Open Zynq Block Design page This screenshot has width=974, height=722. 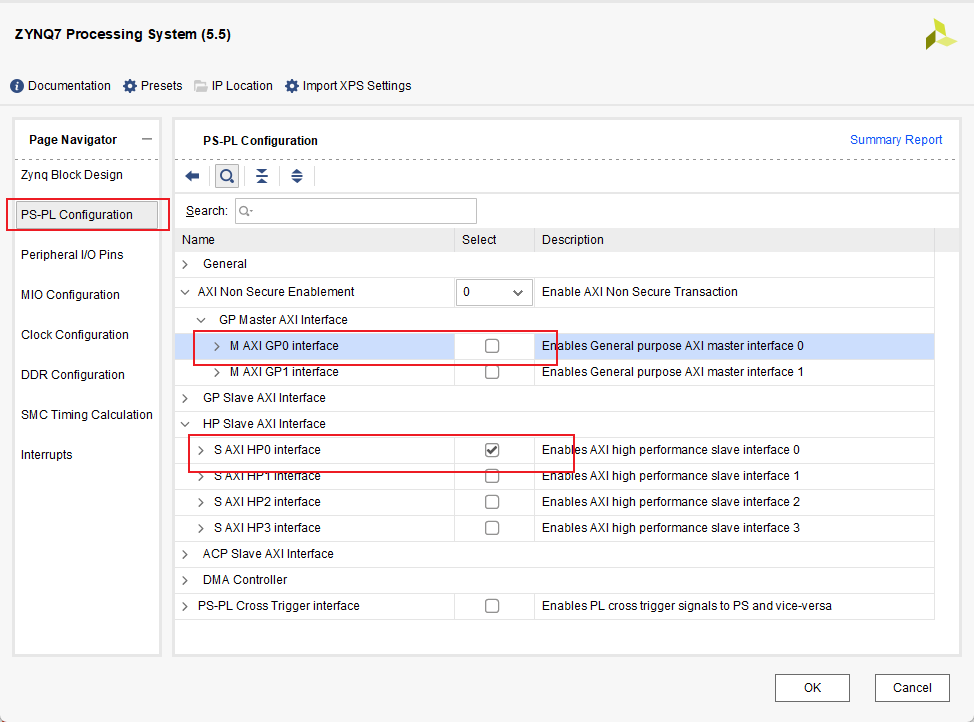(72, 175)
